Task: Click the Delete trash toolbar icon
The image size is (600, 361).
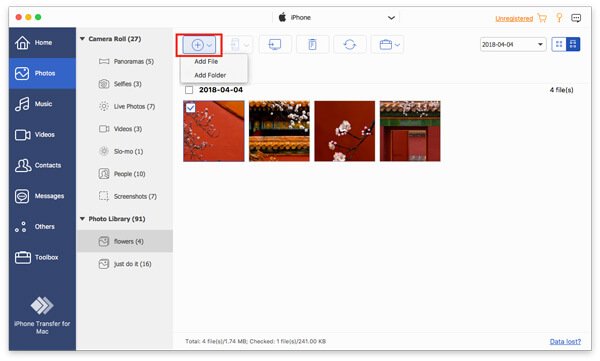Action: (x=312, y=45)
